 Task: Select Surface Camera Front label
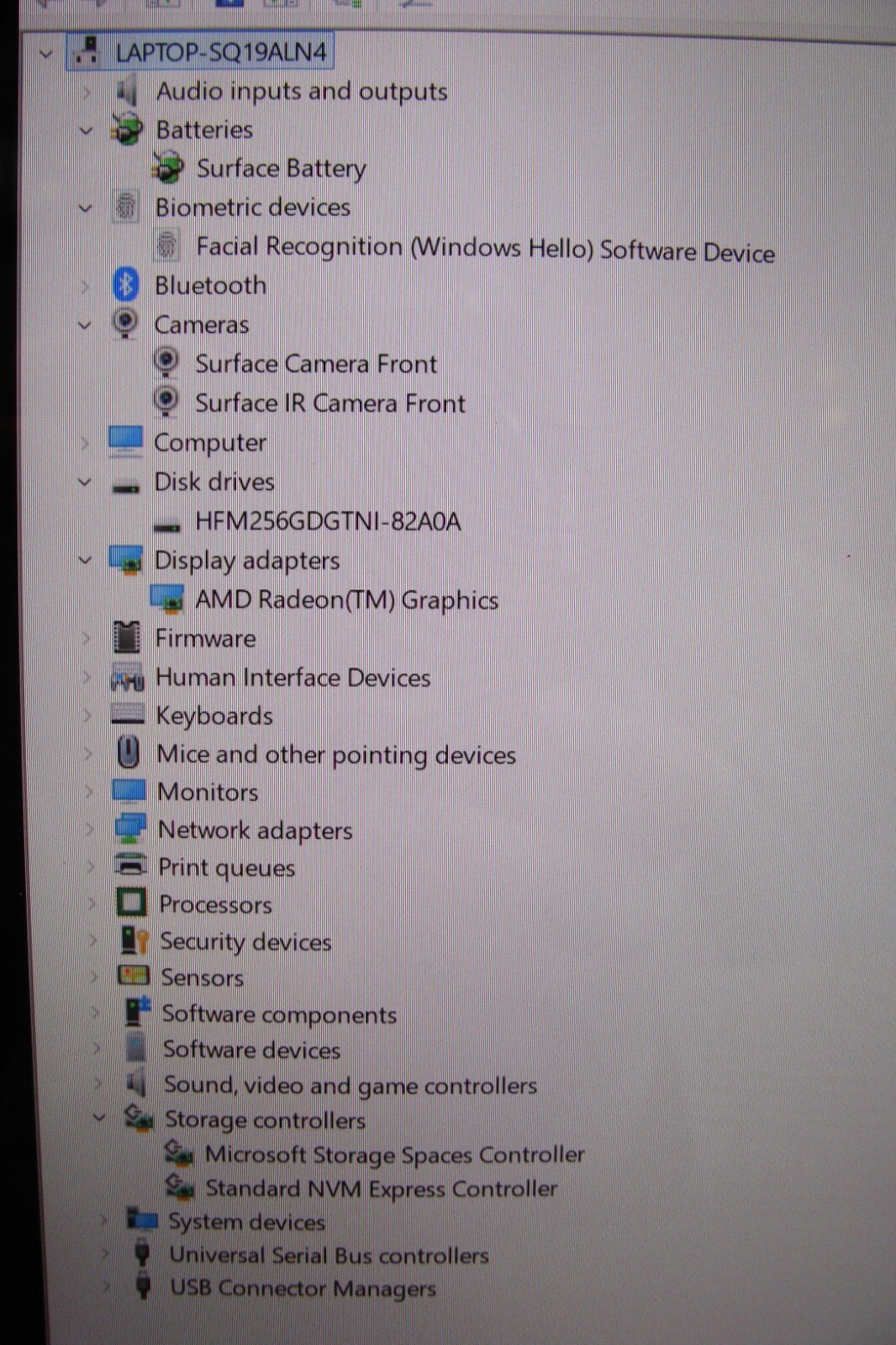click(x=316, y=364)
